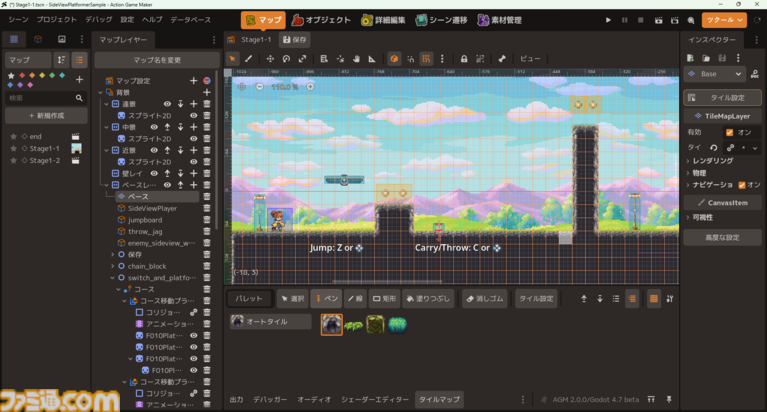Add a new color tag using the plus icon
Viewport: 767px width, 412px height.
[x=79, y=79]
